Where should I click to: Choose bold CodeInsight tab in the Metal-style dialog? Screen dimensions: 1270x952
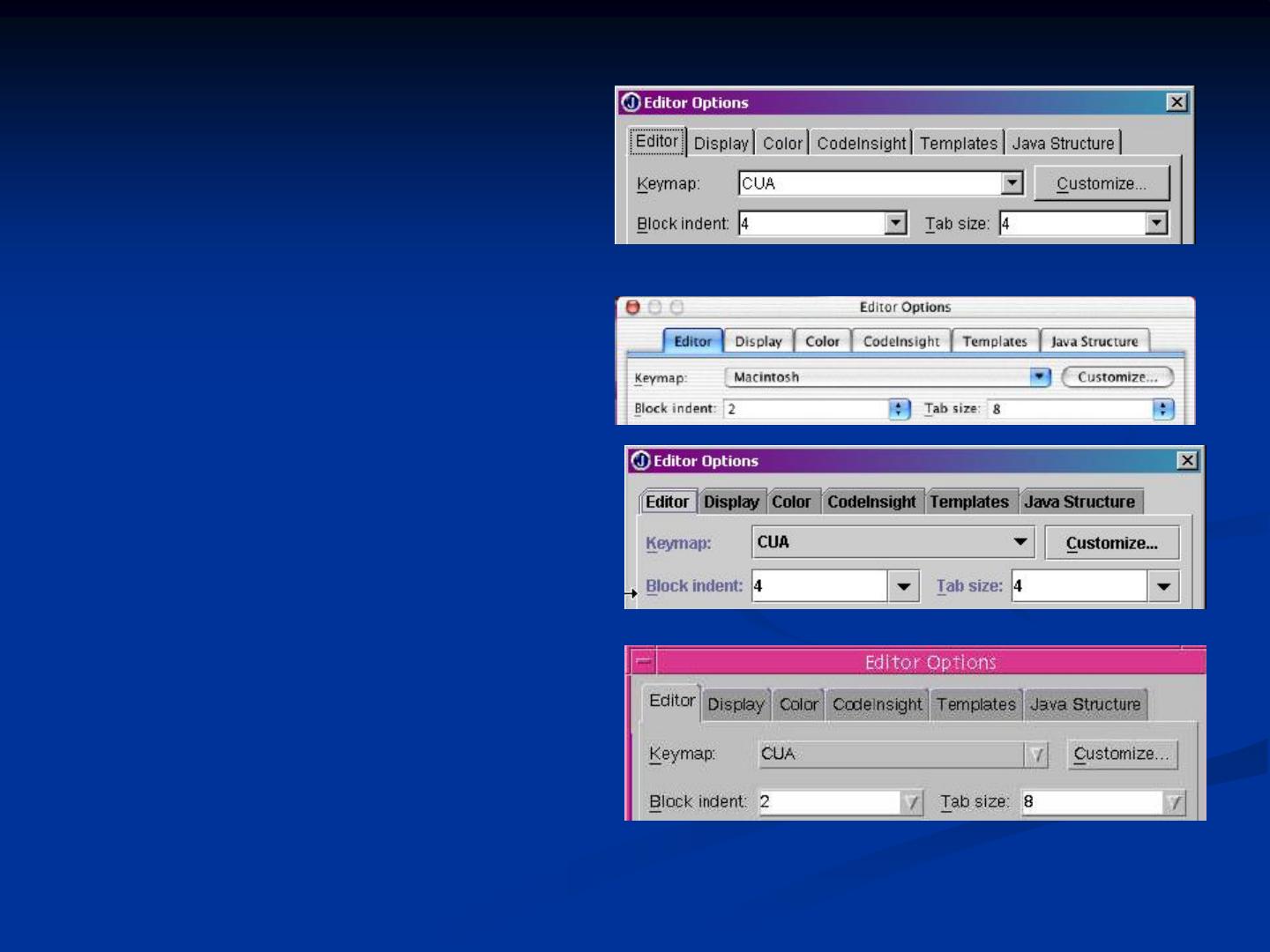pos(871,502)
